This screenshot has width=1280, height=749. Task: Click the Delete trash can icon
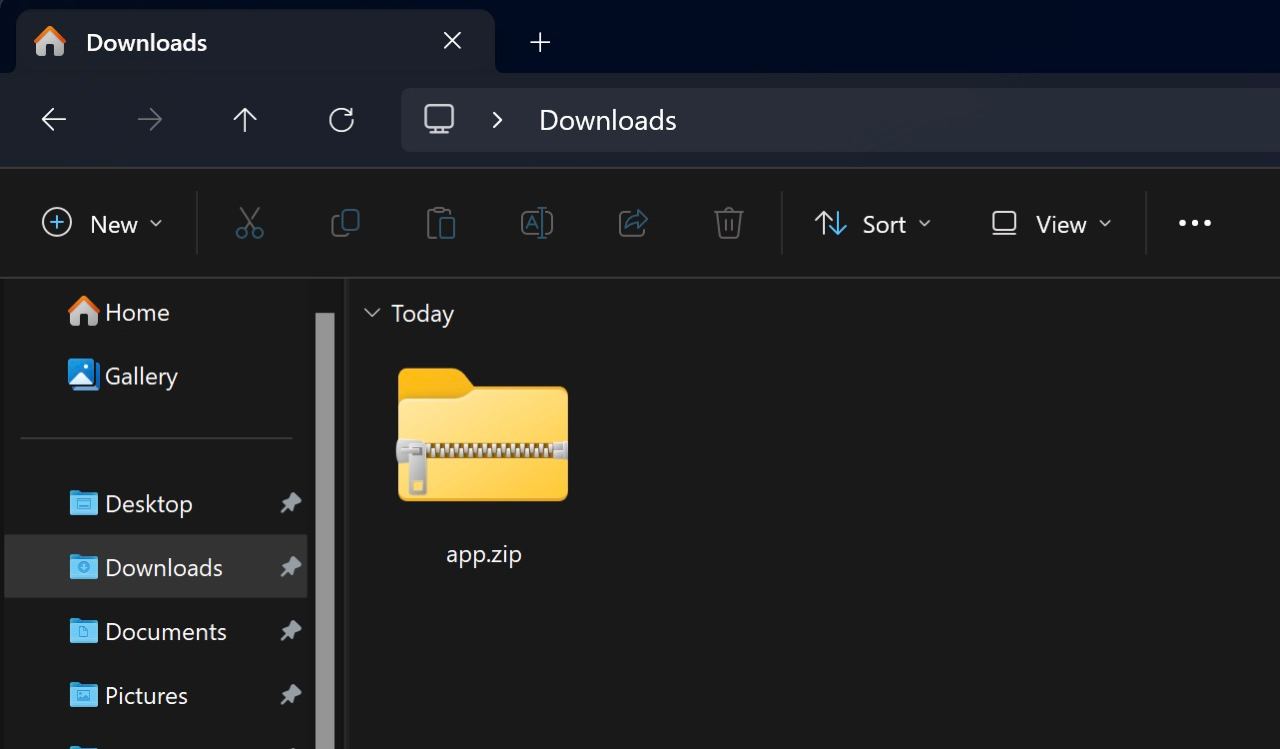coord(728,223)
